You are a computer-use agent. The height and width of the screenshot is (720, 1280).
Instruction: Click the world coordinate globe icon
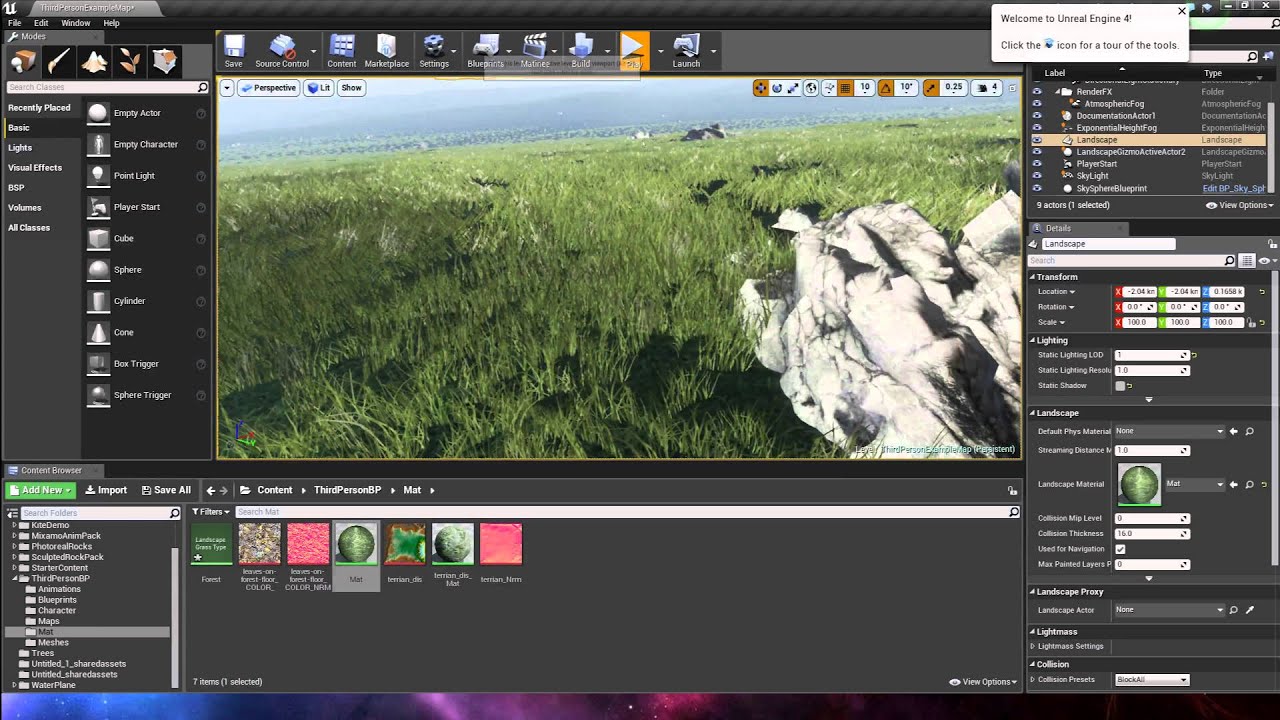tap(811, 88)
